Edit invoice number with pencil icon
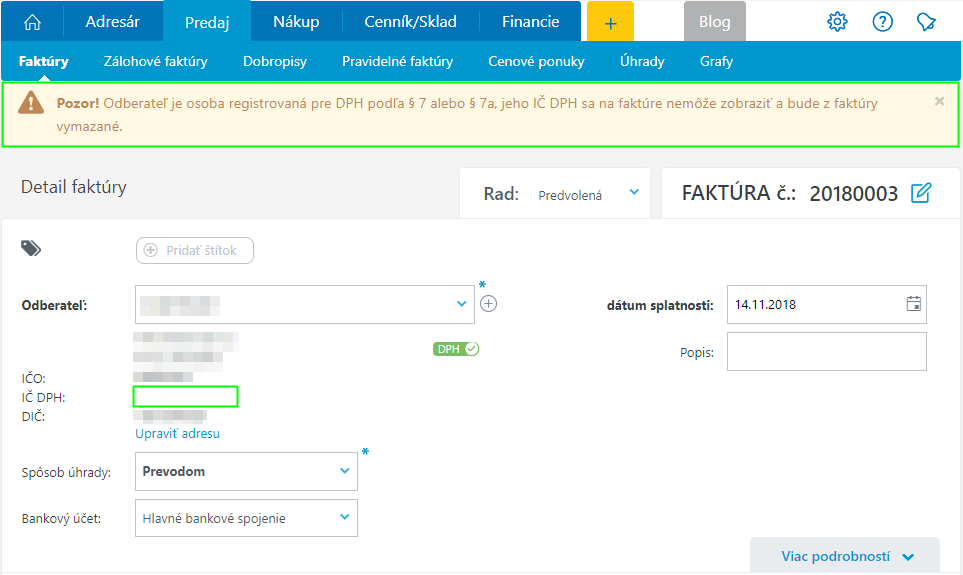963x575 pixels. [921, 193]
